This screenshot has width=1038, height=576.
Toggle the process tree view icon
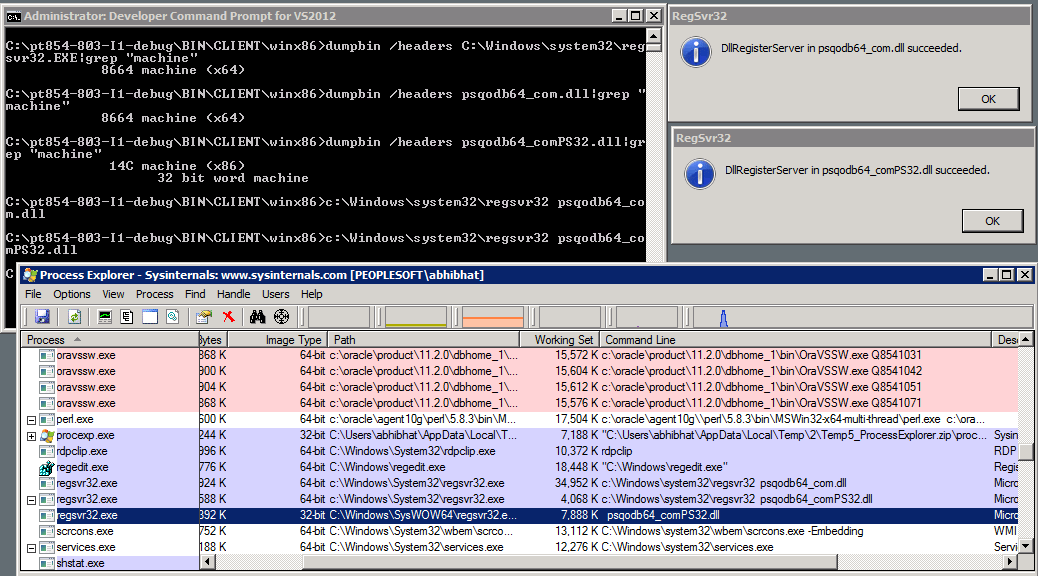127,316
